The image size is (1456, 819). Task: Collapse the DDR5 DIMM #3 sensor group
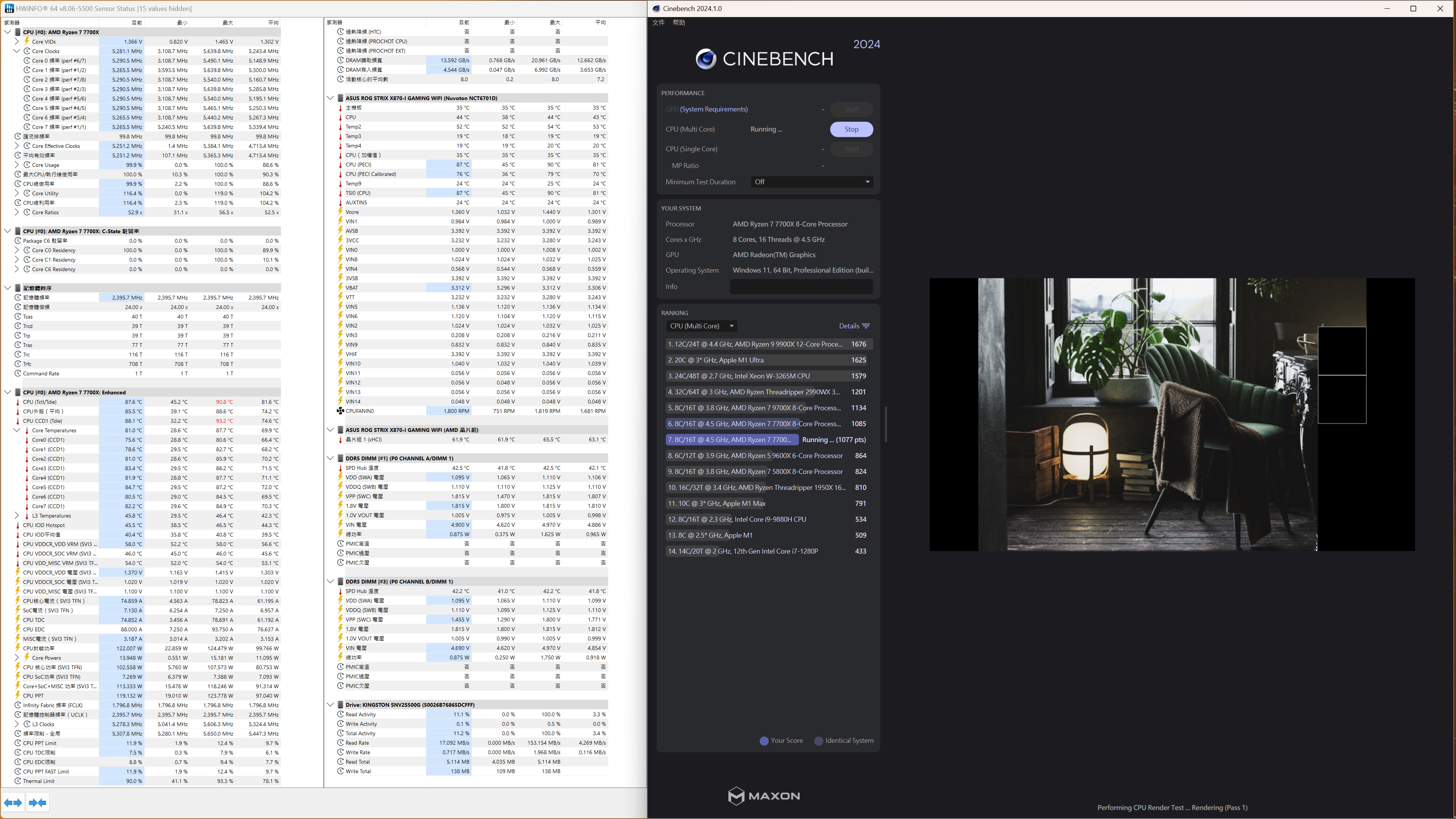pyautogui.click(x=330, y=582)
